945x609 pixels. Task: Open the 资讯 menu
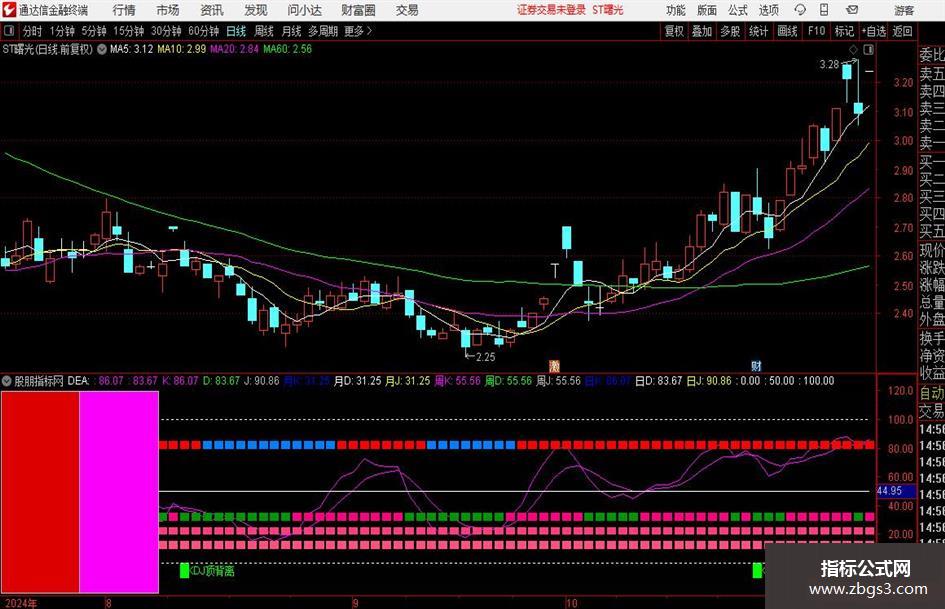[x=212, y=10]
